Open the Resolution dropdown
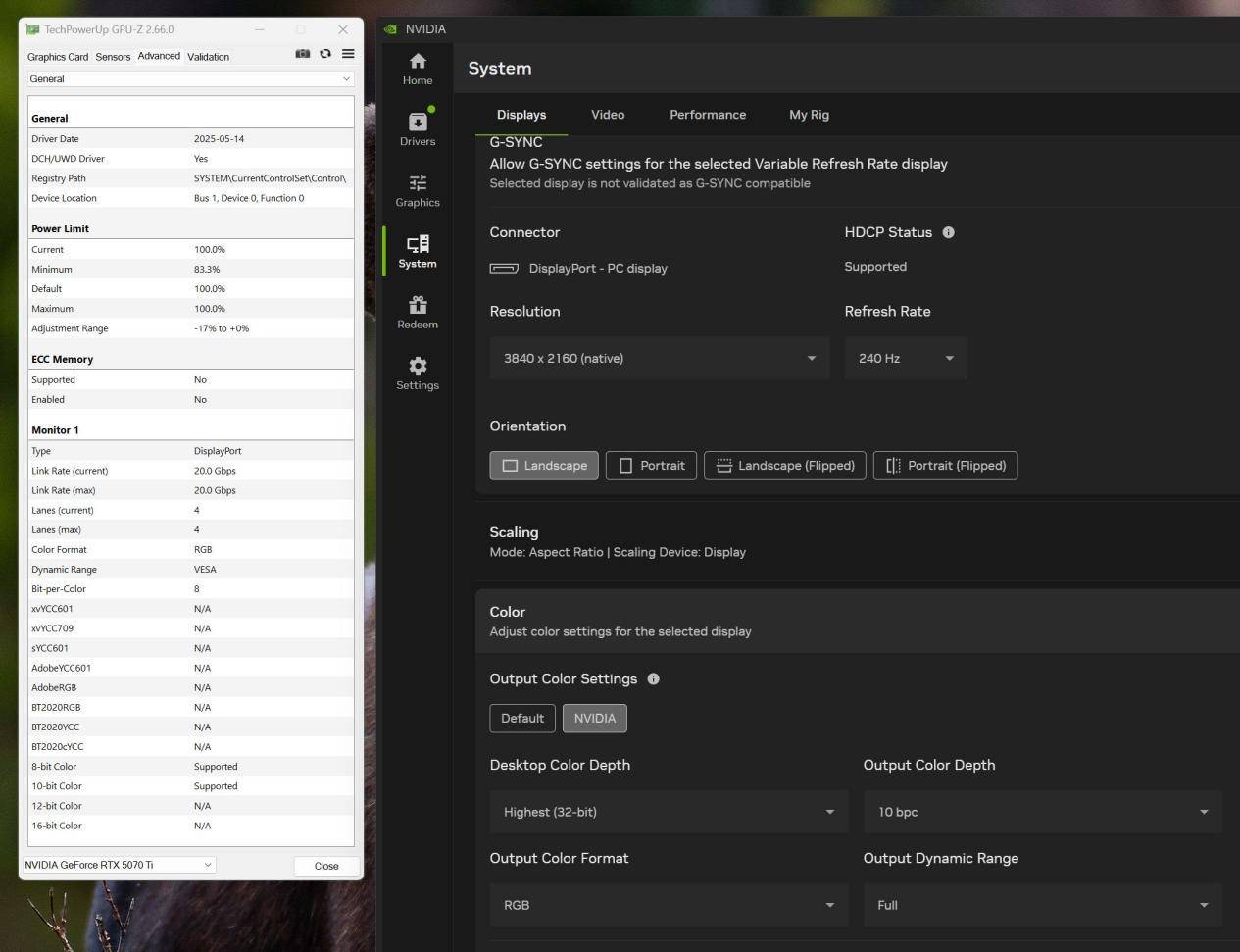The width and height of the screenshot is (1240, 952). click(x=659, y=358)
